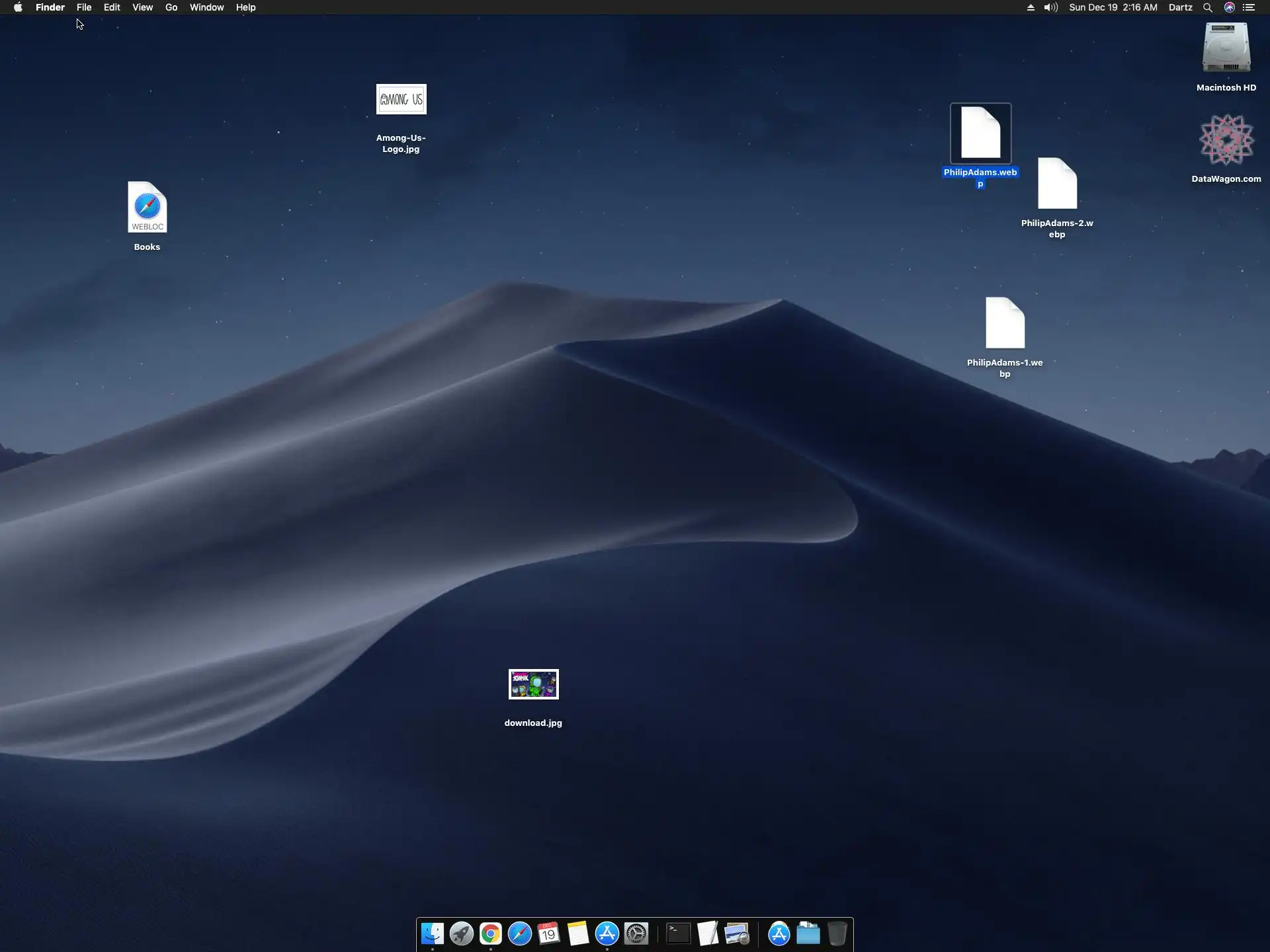Launch Terminal from the Dock
1270x952 pixels.
[678, 933]
